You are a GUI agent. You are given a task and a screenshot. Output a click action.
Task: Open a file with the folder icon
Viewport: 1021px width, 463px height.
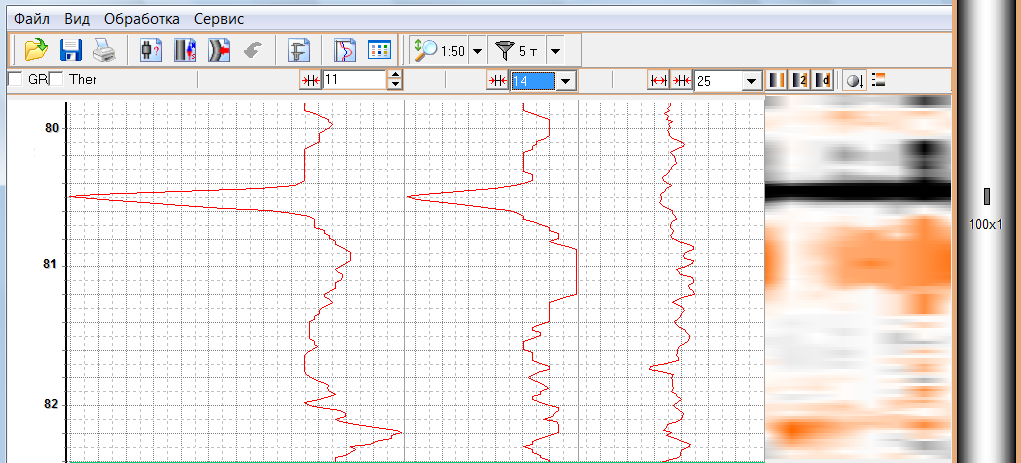tap(36, 50)
